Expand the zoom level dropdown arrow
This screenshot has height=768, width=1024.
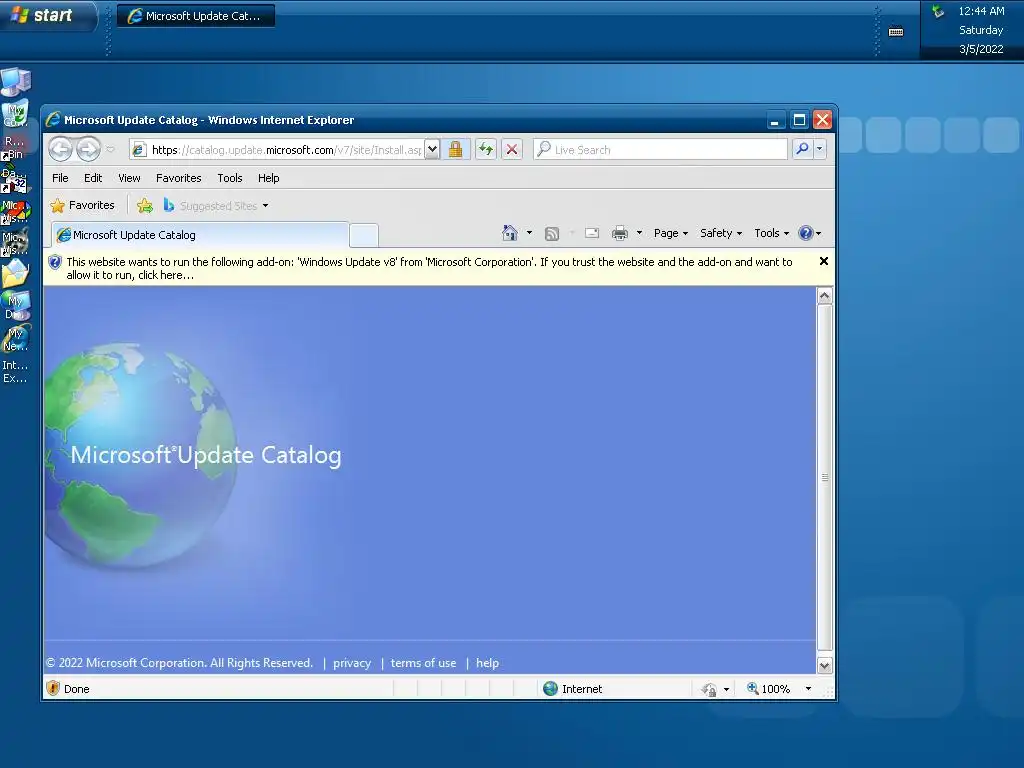coord(808,689)
